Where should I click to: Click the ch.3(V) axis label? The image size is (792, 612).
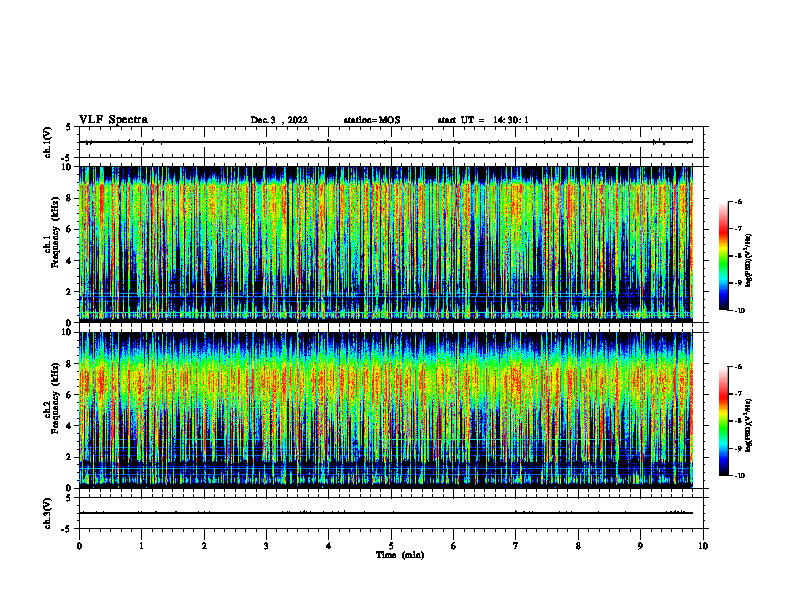[48, 513]
